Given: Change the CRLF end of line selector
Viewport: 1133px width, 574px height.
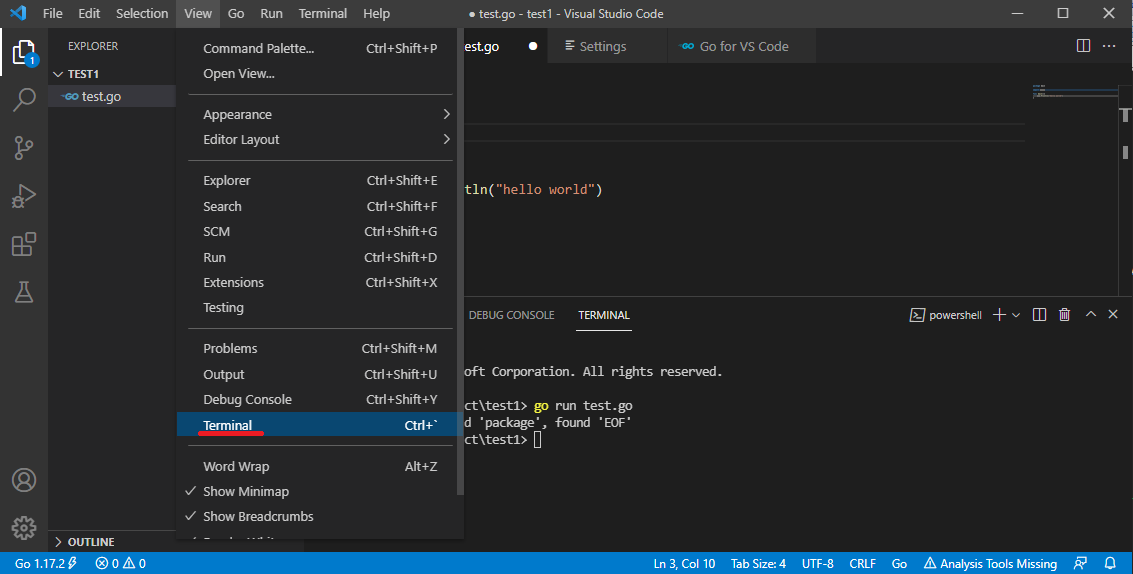Looking at the screenshot, I should pos(863,563).
